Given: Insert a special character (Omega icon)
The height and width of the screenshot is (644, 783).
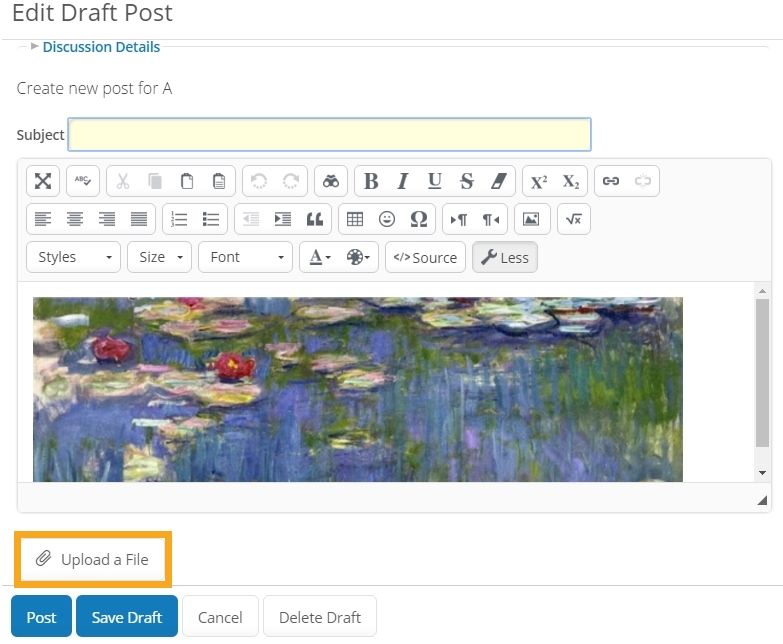Looking at the screenshot, I should click(x=418, y=219).
